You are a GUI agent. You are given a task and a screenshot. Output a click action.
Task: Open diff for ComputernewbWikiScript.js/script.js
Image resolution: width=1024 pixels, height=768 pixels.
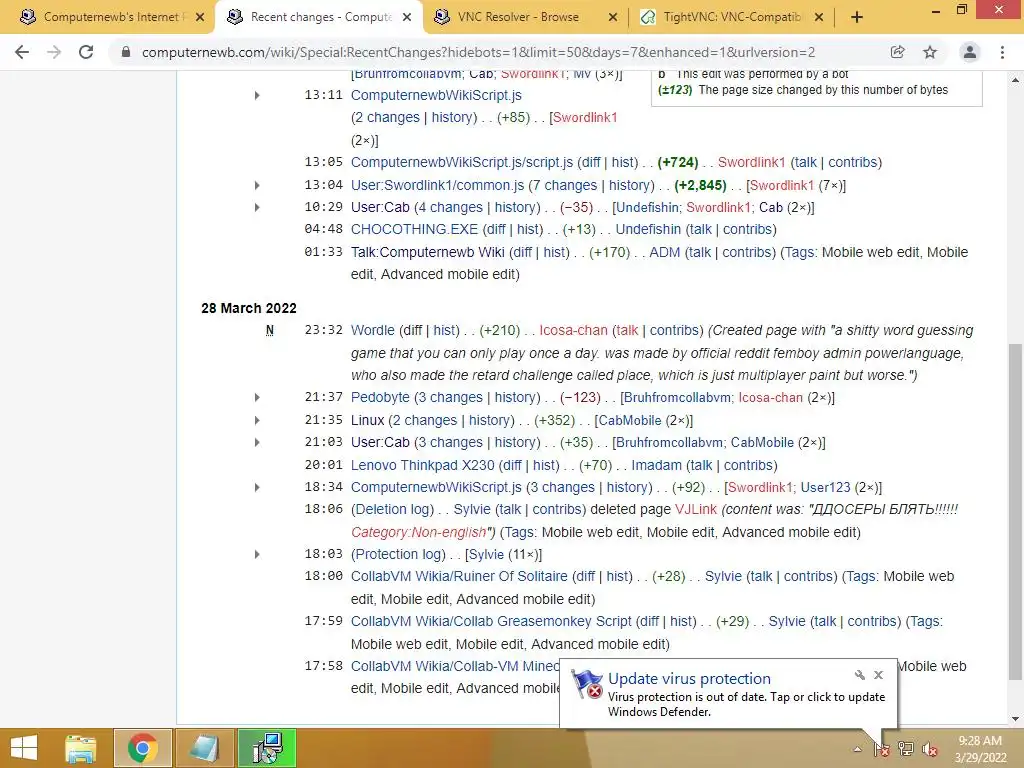click(x=590, y=162)
